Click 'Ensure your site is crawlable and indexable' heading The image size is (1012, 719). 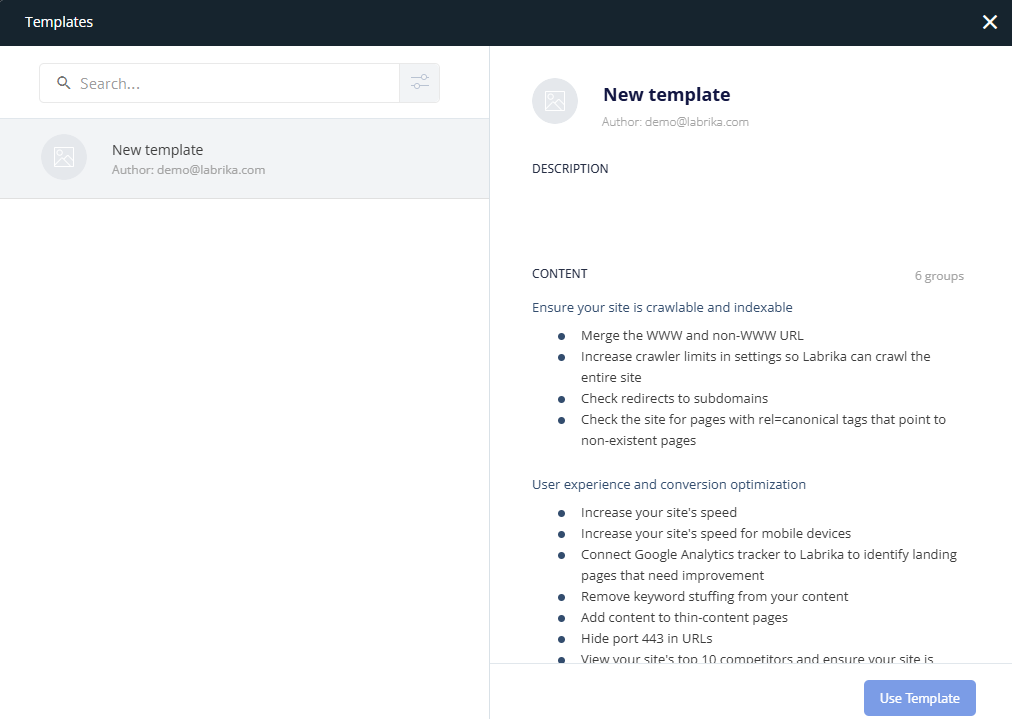coord(662,307)
